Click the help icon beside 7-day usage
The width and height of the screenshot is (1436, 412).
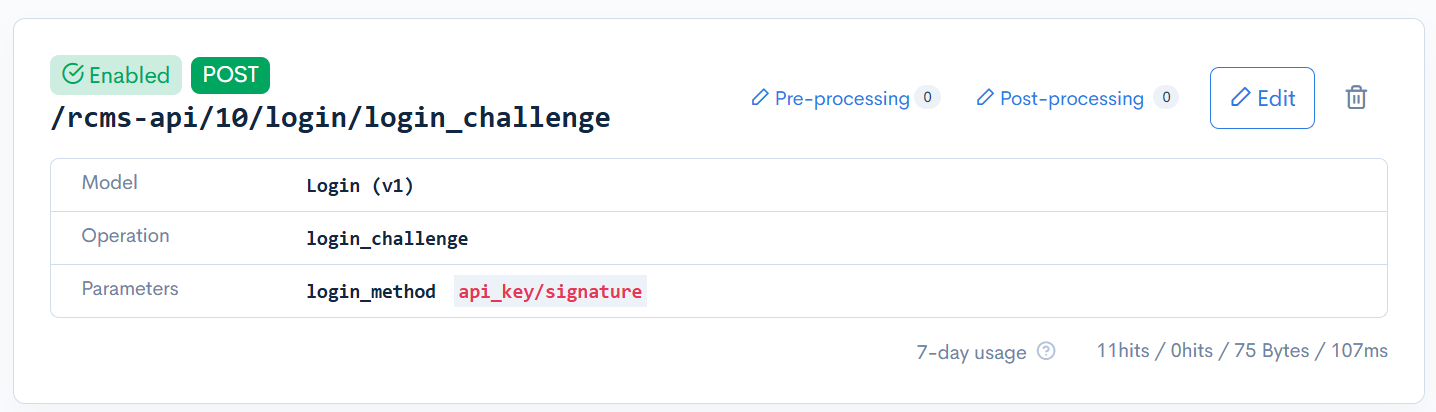point(1046,351)
